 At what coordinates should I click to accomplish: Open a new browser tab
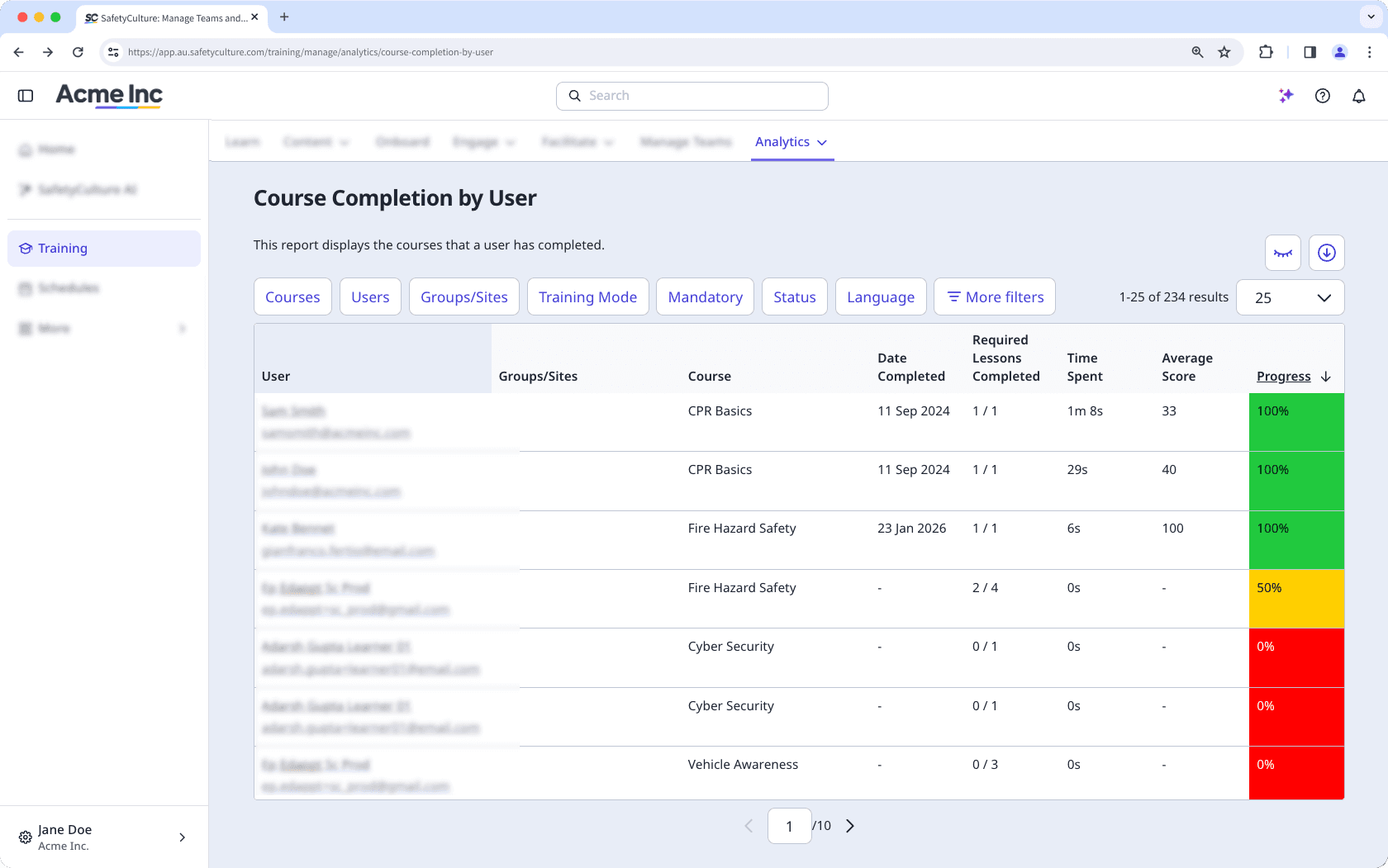[284, 17]
